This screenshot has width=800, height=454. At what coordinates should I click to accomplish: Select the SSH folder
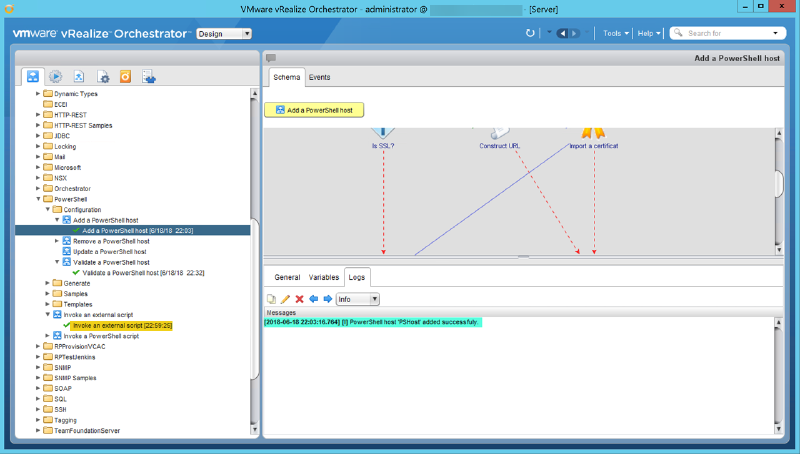coord(55,410)
